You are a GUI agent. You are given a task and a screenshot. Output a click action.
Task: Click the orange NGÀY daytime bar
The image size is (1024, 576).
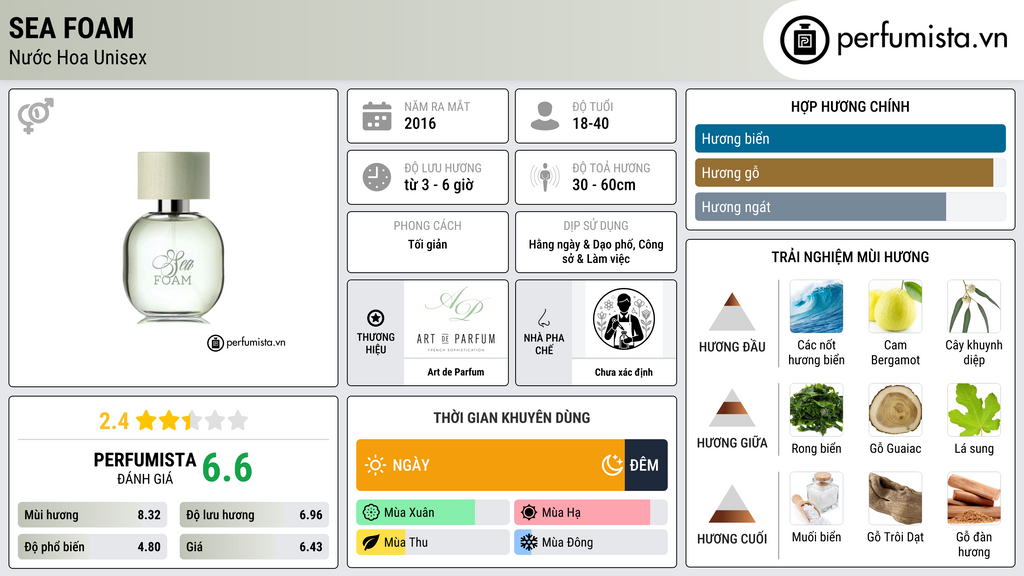[x=490, y=465]
